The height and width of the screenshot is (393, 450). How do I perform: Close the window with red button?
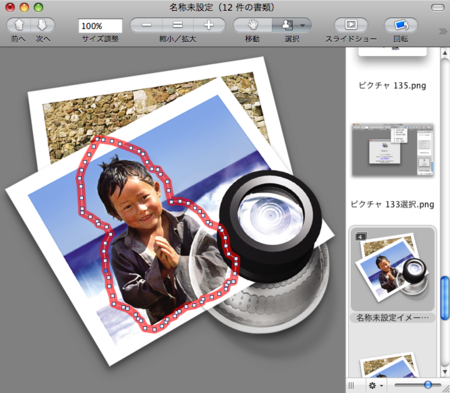10,7
